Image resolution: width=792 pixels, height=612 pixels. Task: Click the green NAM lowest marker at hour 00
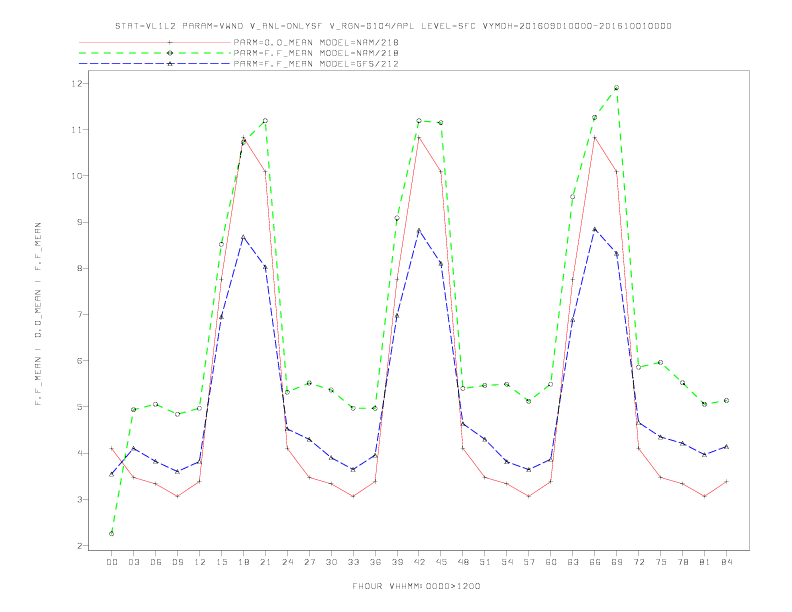click(112, 534)
